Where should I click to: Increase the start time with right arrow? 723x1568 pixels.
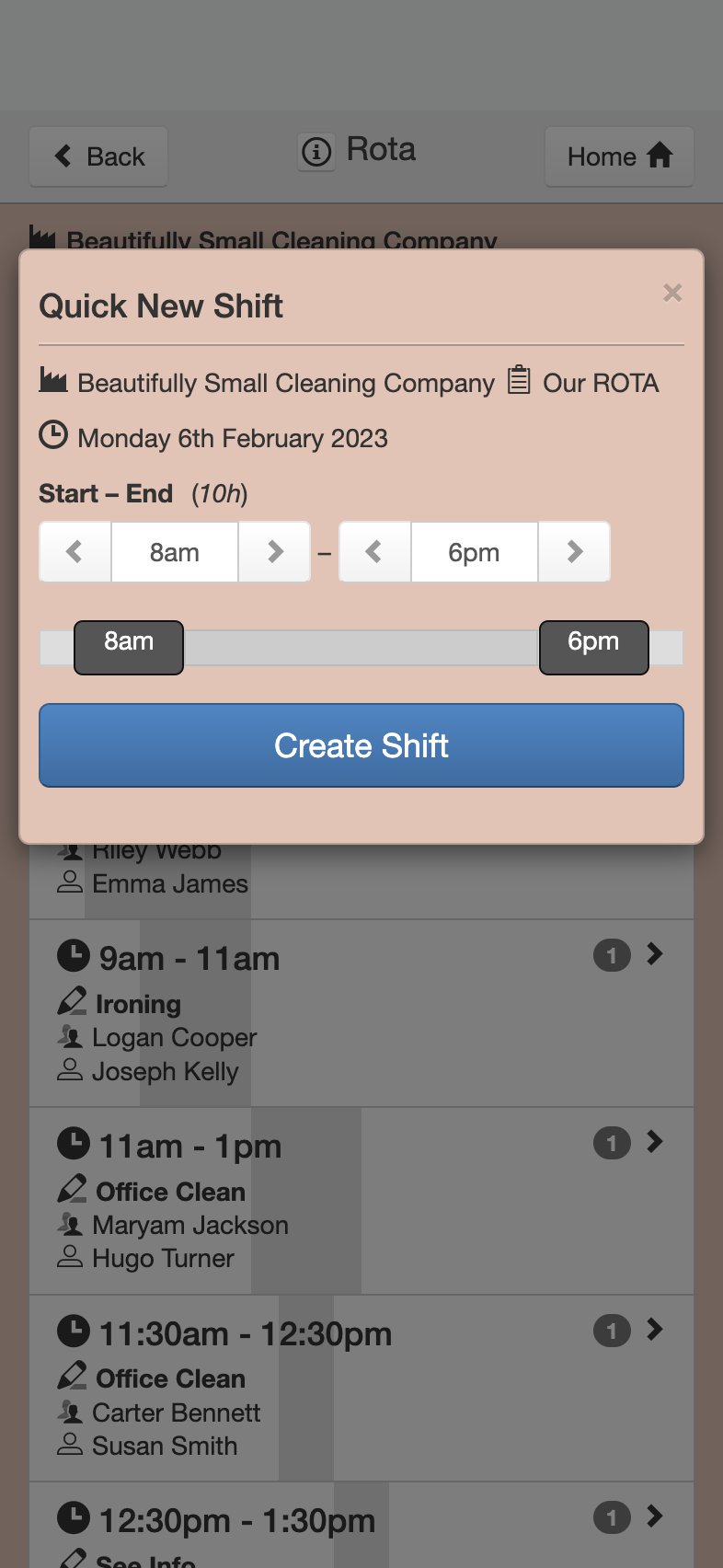point(275,552)
